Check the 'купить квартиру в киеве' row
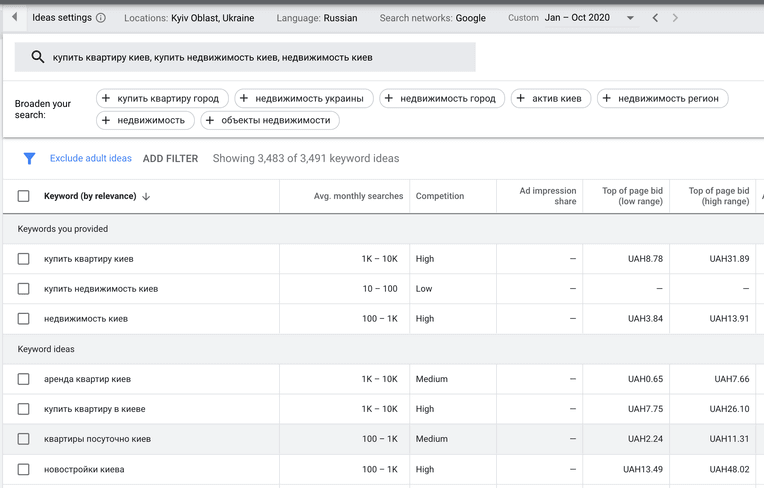The width and height of the screenshot is (764, 488). tap(23, 409)
